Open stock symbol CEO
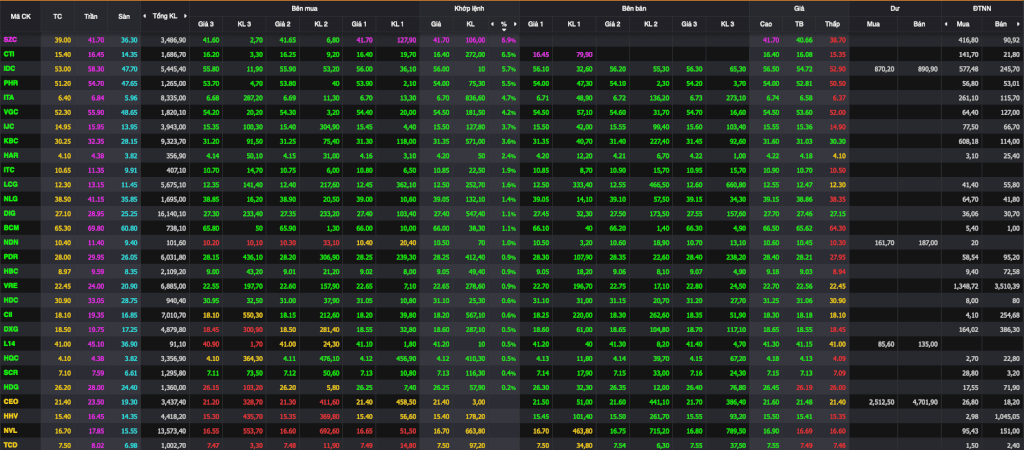The height and width of the screenshot is (450, 1024). 10,400
